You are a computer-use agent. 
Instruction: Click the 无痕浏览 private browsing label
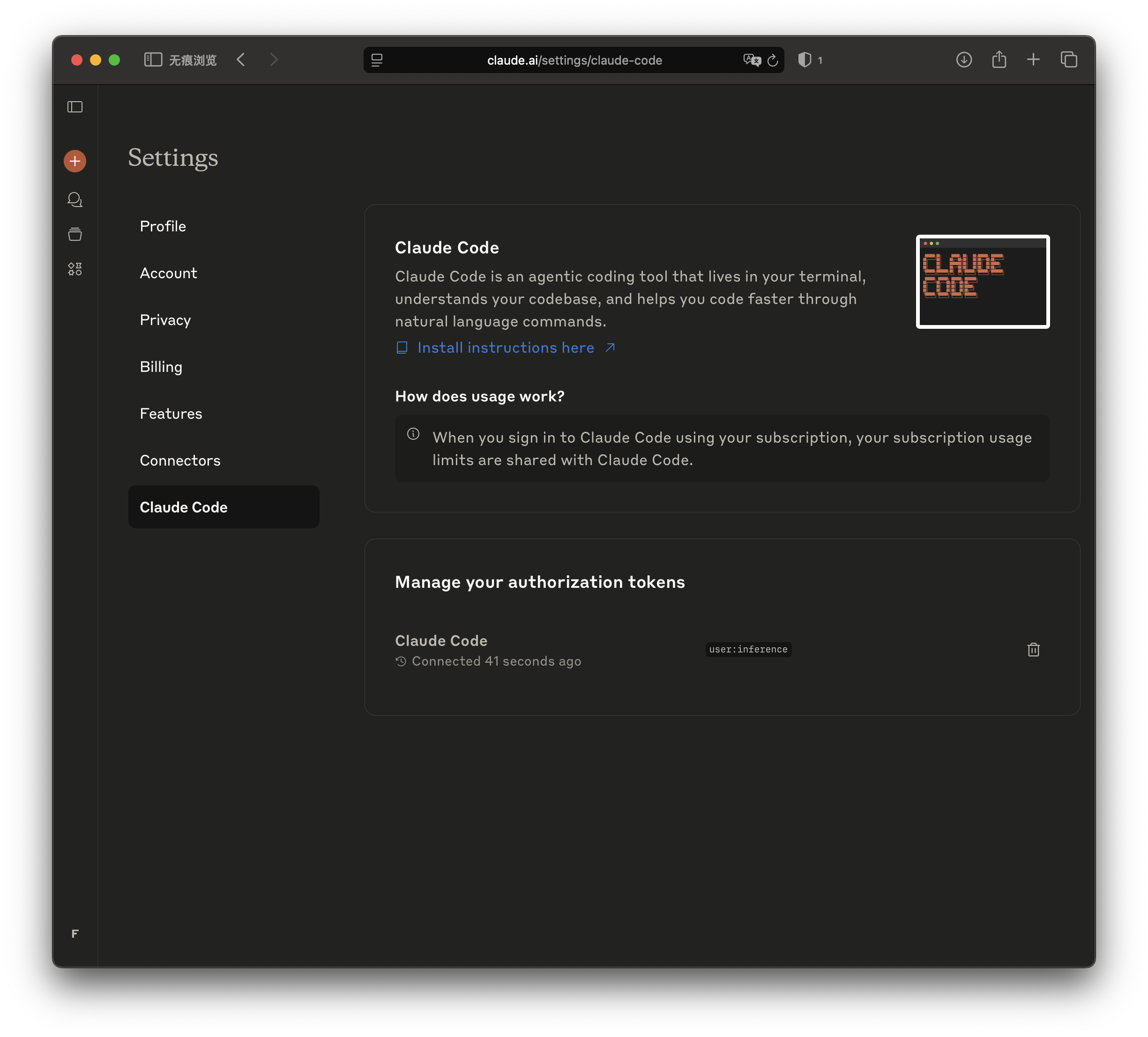point(193,60)
